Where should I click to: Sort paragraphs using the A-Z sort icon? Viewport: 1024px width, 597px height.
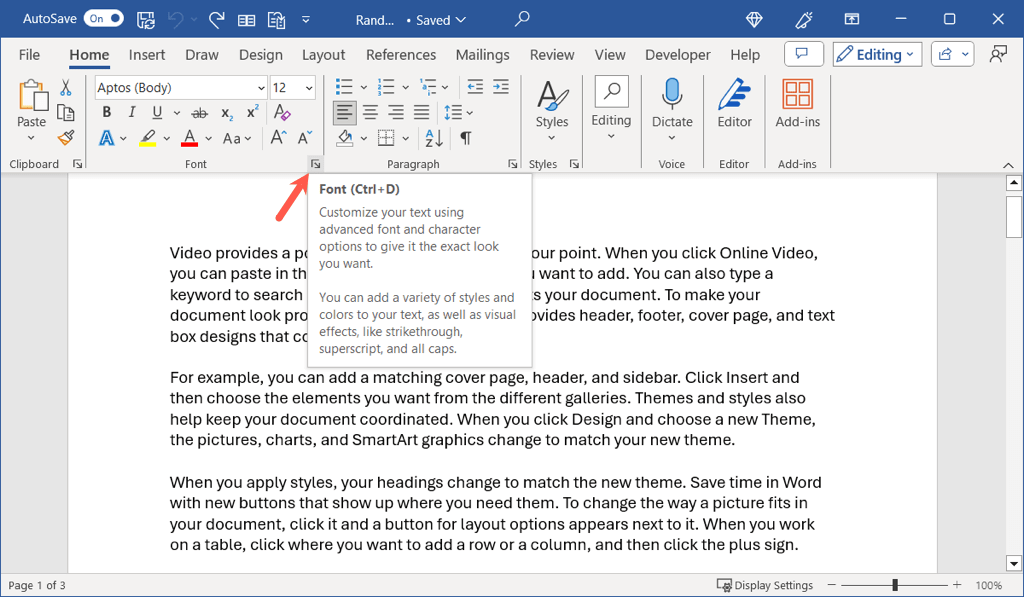pyautogui.click(x=435, y=138)
